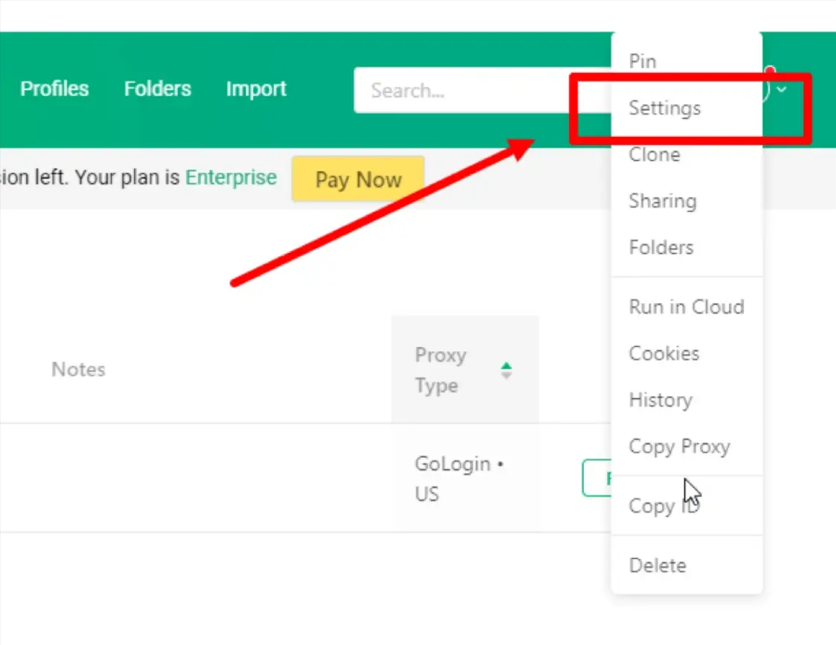Choose Settings in the profile menu

pyautogui.click(x=664, y=108)
